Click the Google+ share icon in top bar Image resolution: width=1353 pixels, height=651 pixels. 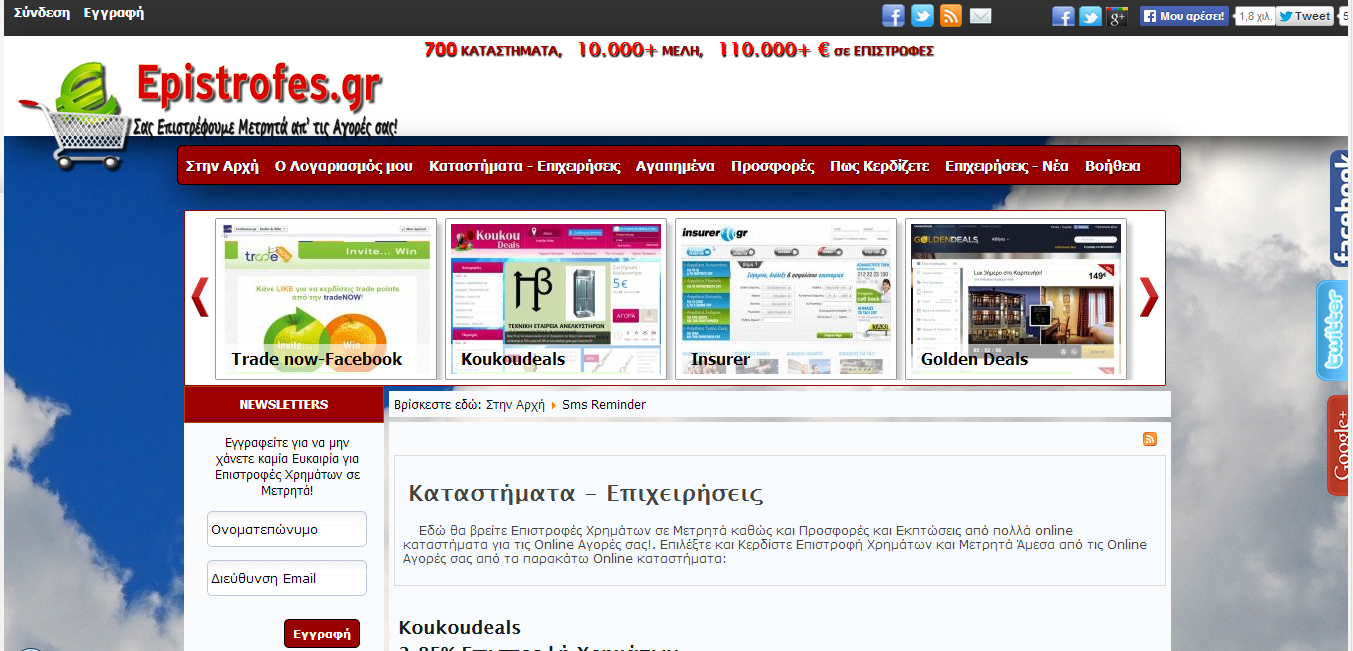tap(1117, 16)
